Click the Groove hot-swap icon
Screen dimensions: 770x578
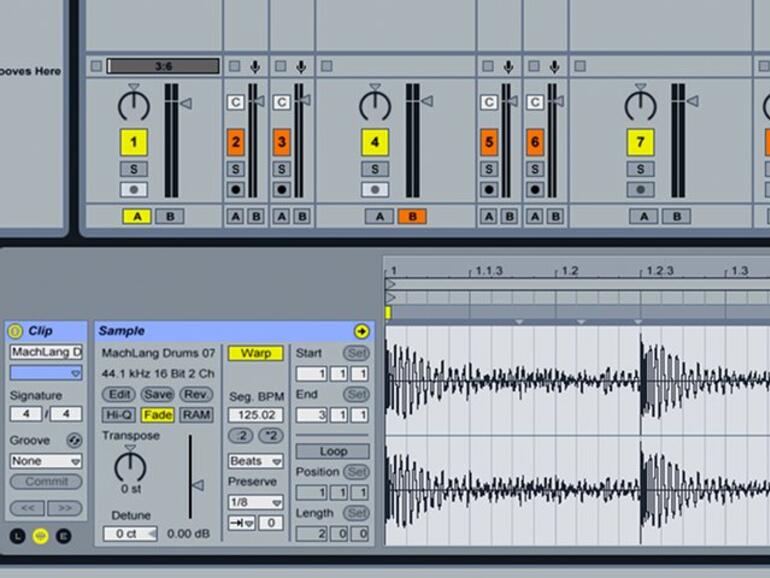[x=74, y=441]
